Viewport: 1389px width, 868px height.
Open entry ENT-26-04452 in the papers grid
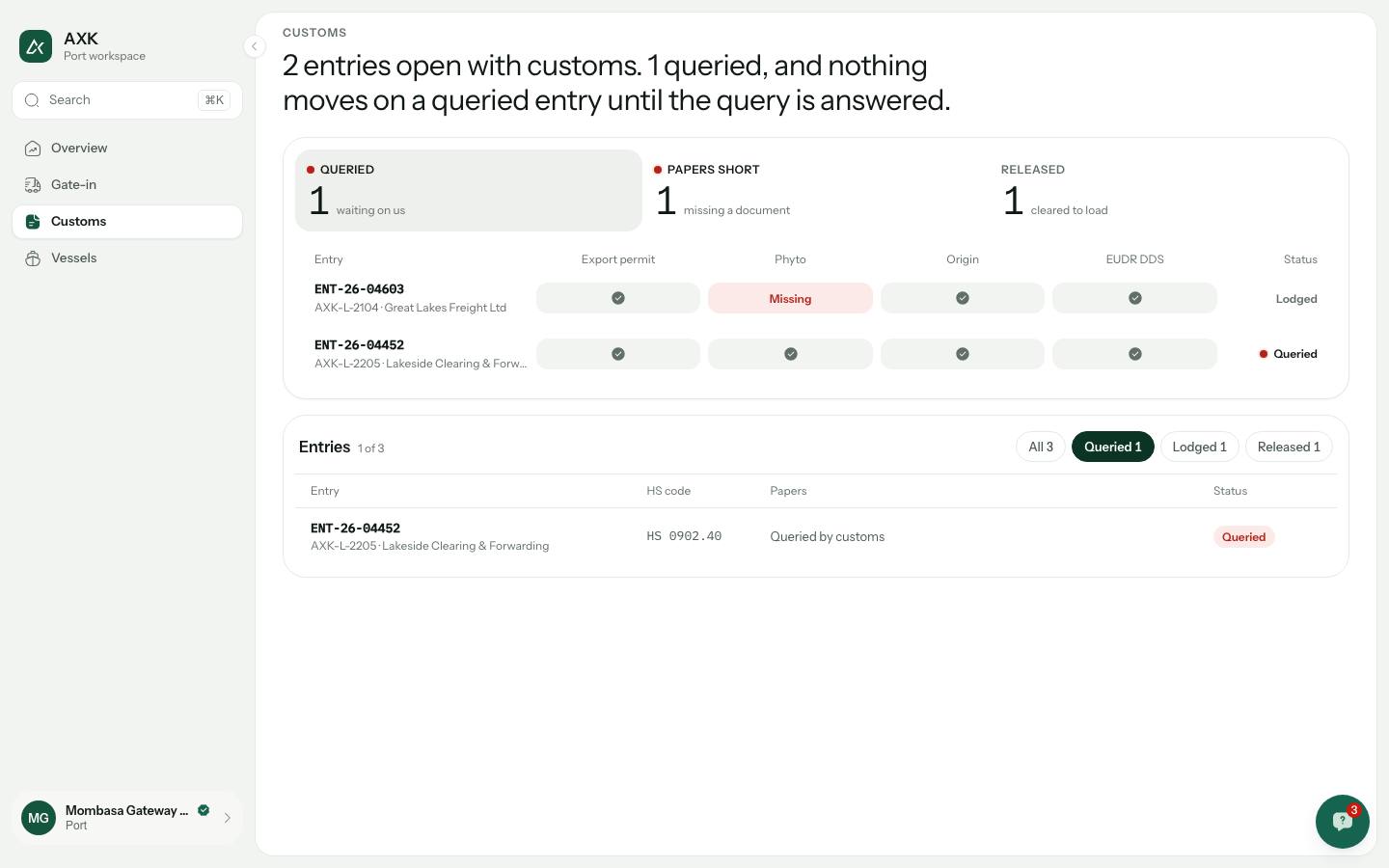[359, 345]
